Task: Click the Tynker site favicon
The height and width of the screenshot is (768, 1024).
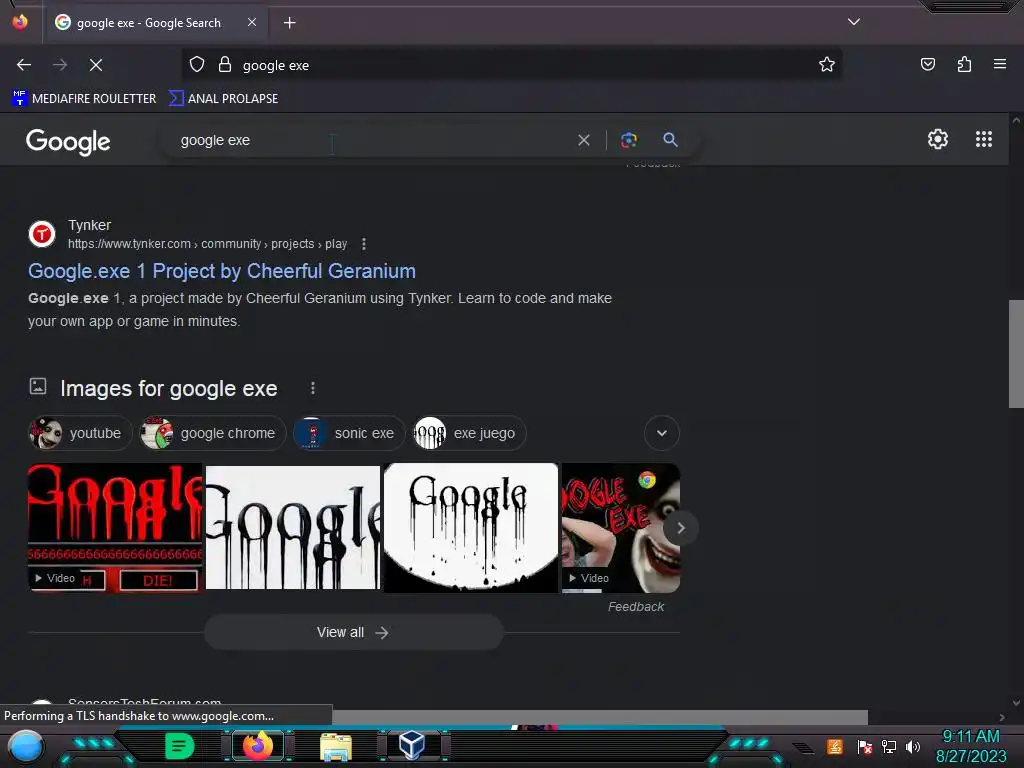Action: 42,234
